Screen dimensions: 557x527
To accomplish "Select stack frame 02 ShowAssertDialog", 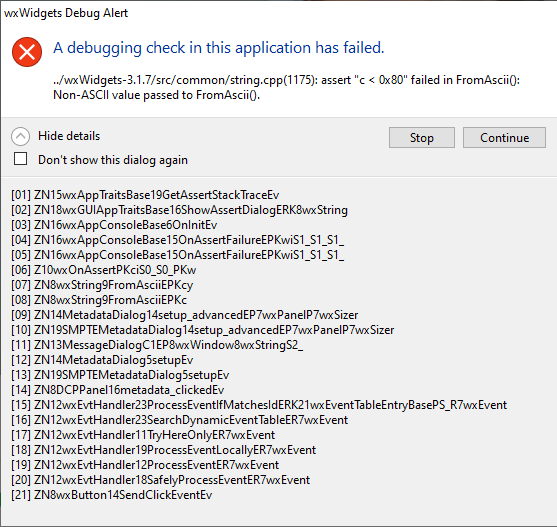I will (179, 210).
